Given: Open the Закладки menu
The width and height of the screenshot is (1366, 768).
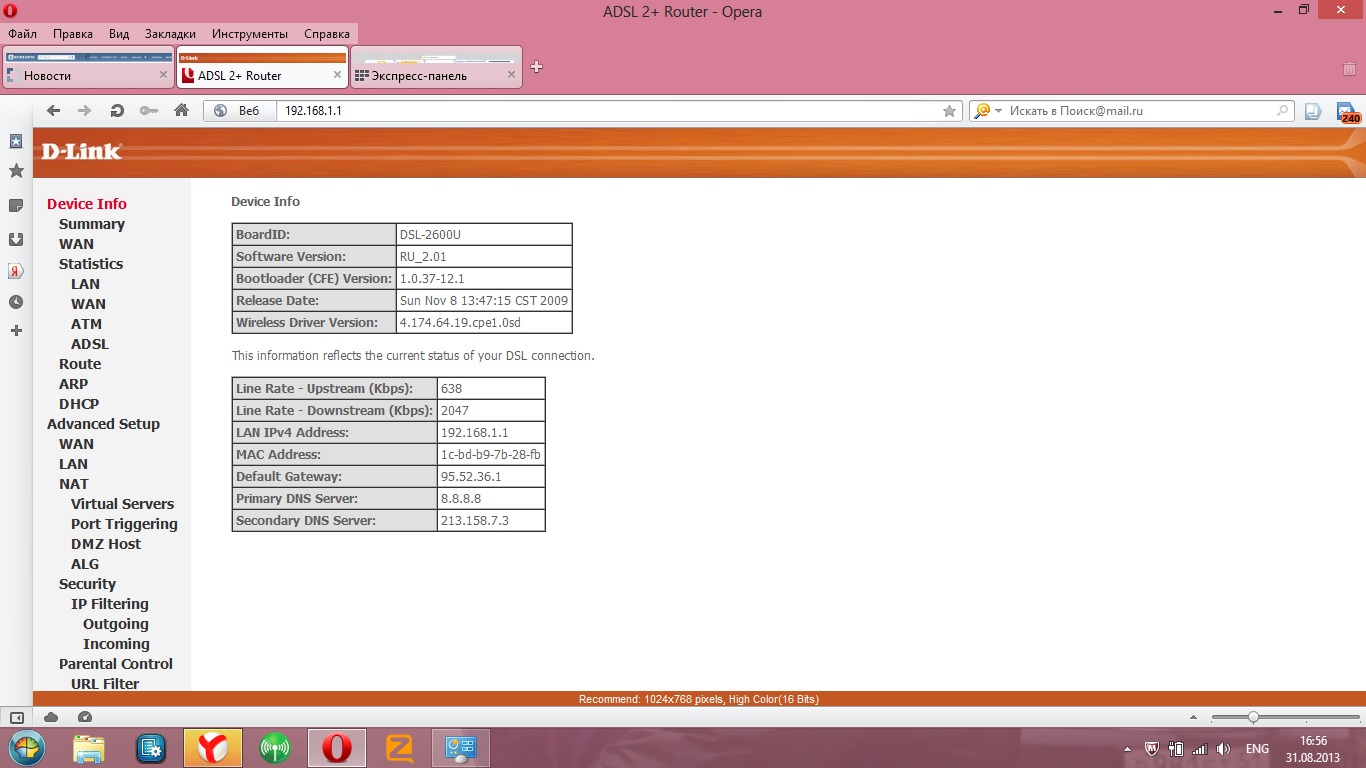Looking at the screenshot, I should pos(170,34).
